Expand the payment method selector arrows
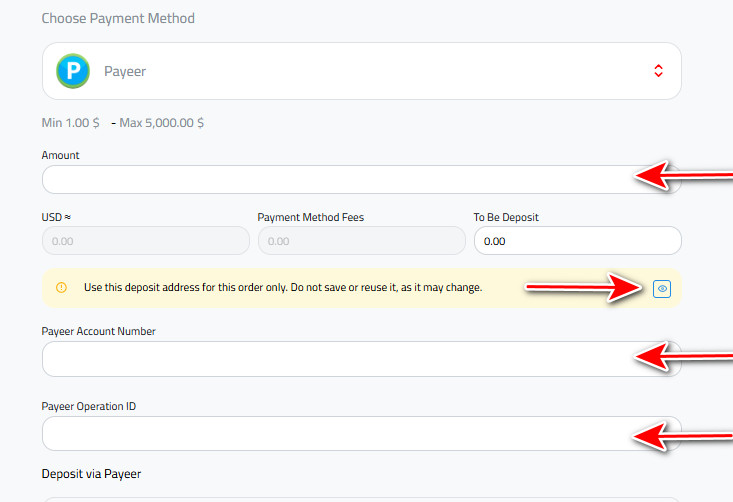The height and width of the screenshot is (502, 733). 658,71
